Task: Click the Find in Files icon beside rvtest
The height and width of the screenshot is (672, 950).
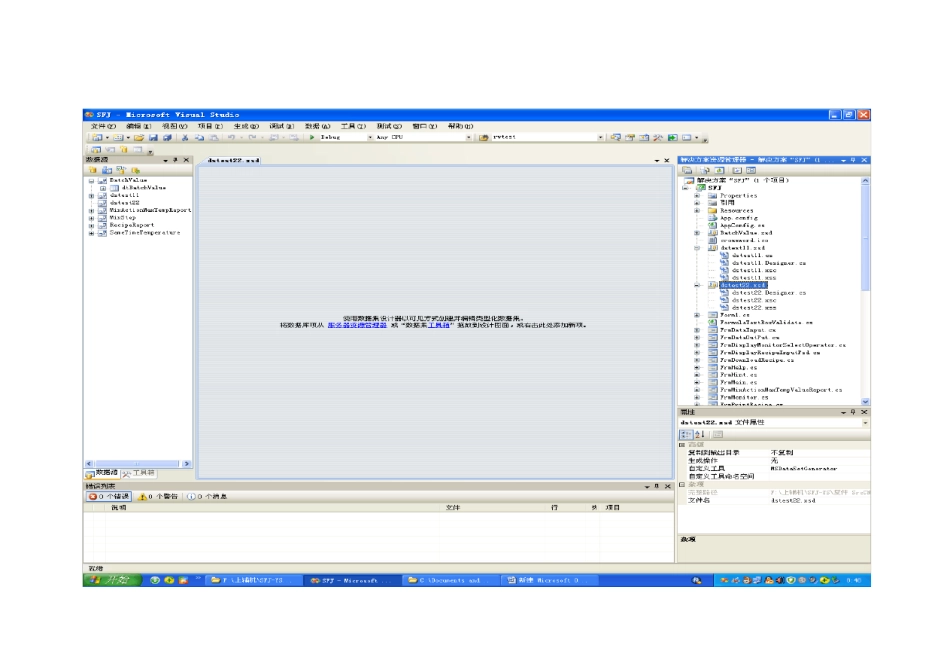Action: click(x=484, y=138)
